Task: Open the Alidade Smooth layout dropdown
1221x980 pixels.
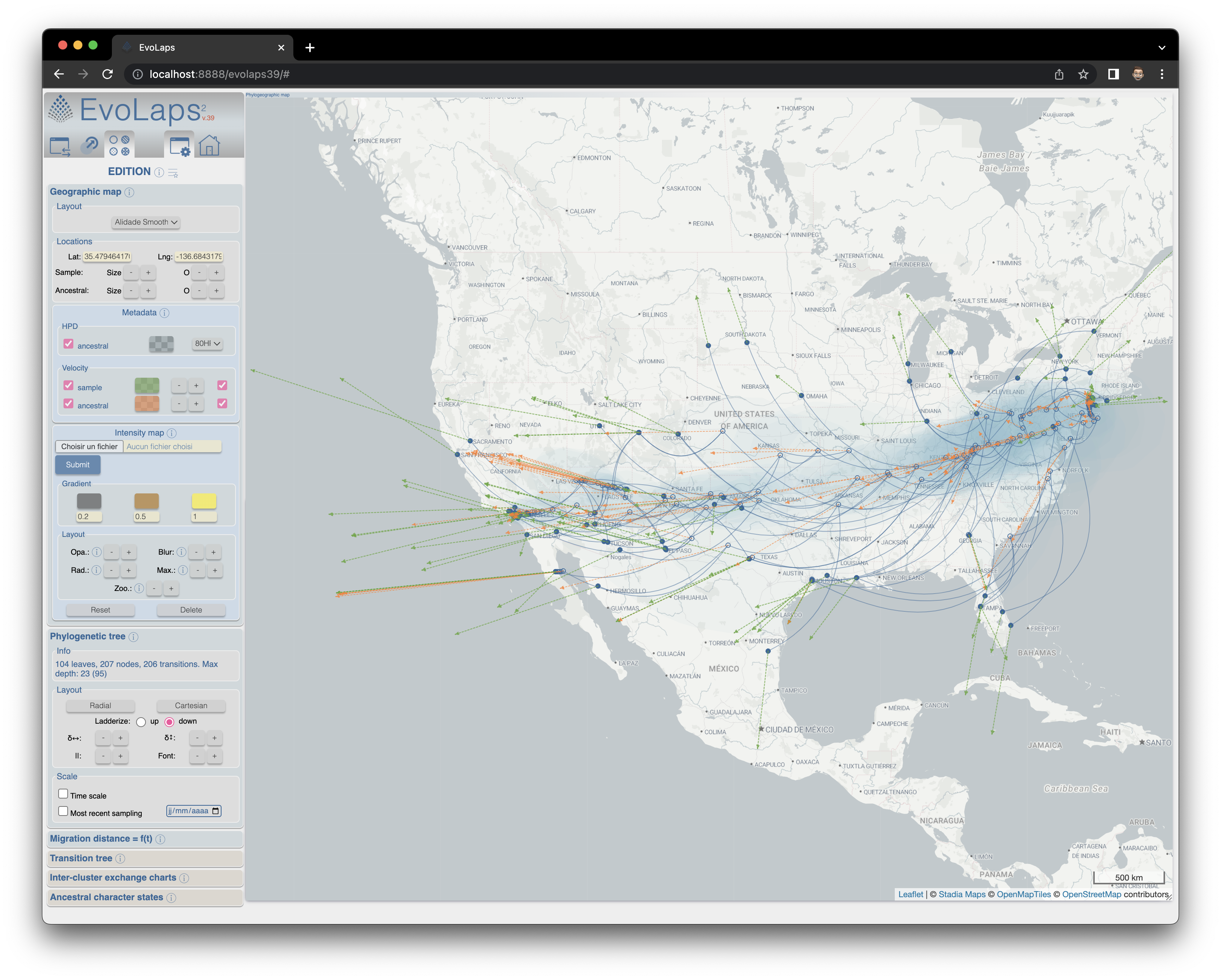Action: [146, 222]
